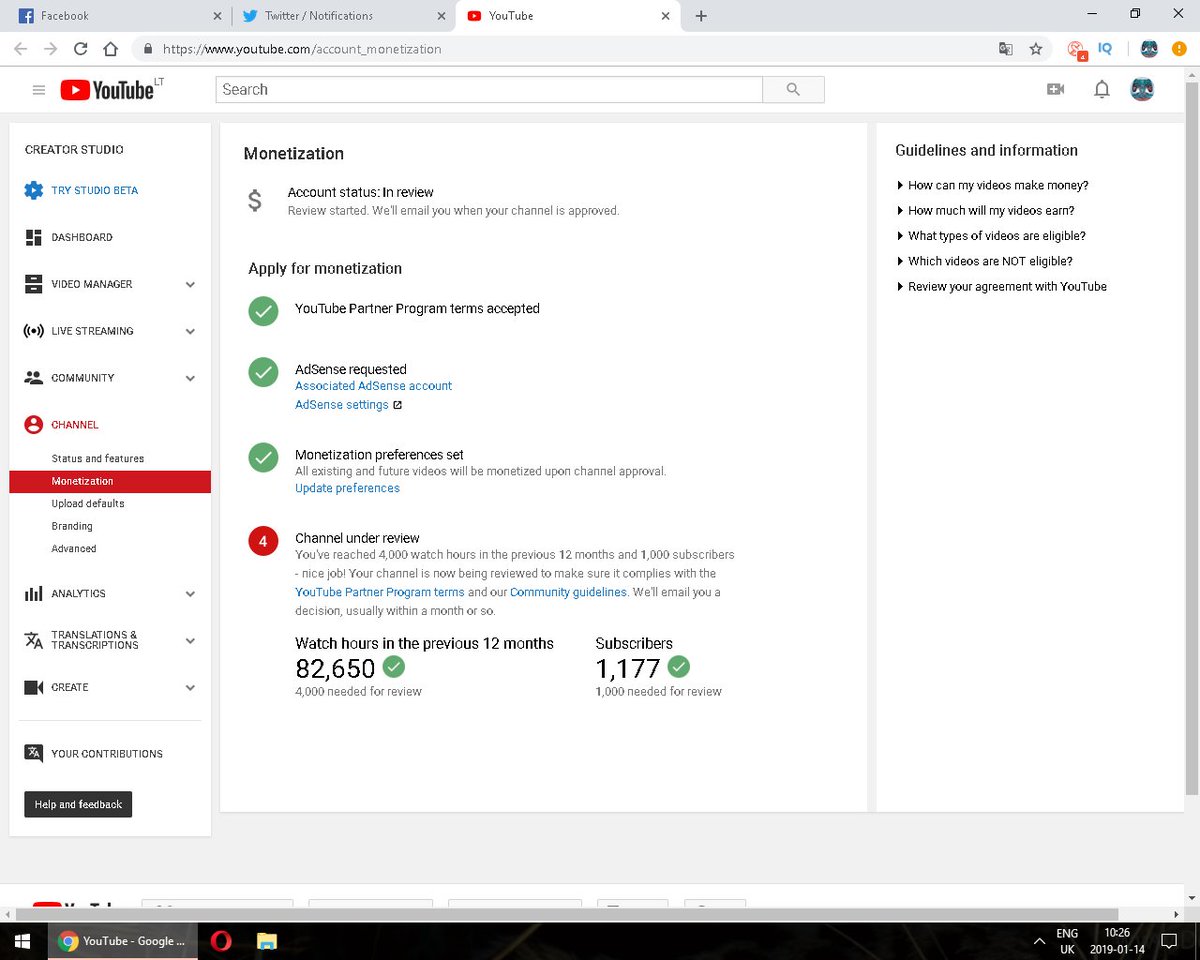The height and width of the screenshot is (960, 1200).
Task: Click the browser back arrow
Action: click(x=20, y=48)
